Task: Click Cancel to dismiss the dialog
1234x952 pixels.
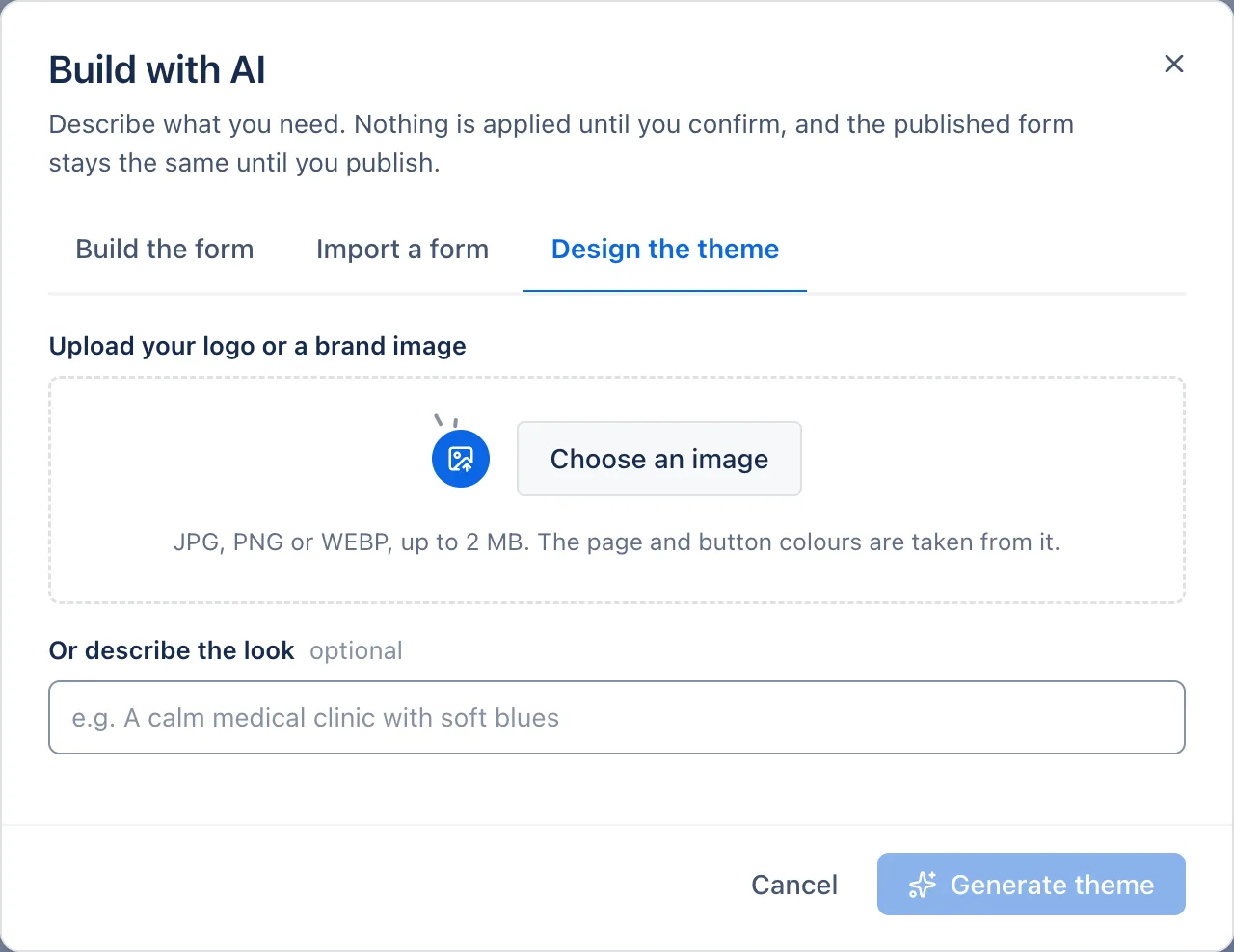Action: 794,885
